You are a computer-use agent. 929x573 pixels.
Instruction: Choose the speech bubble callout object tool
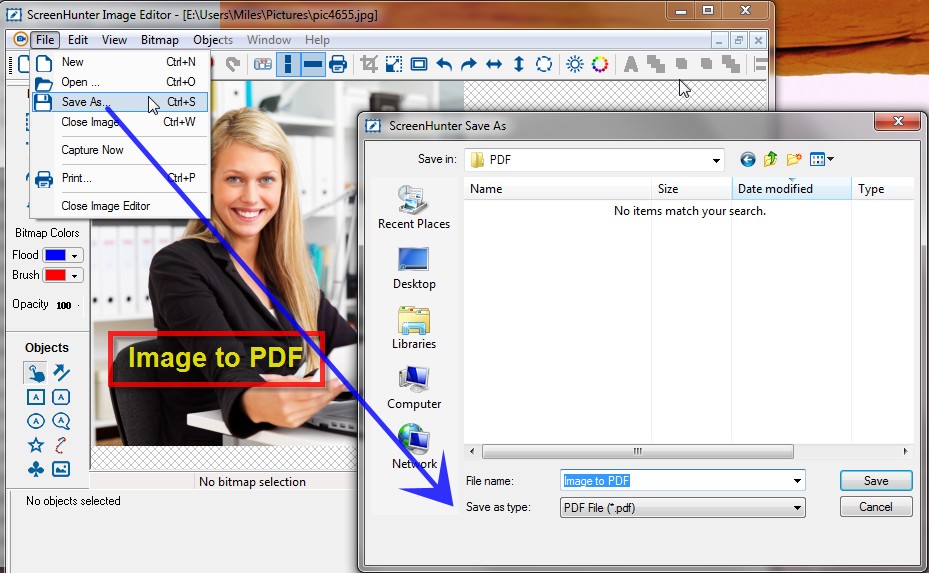[61, 421]
